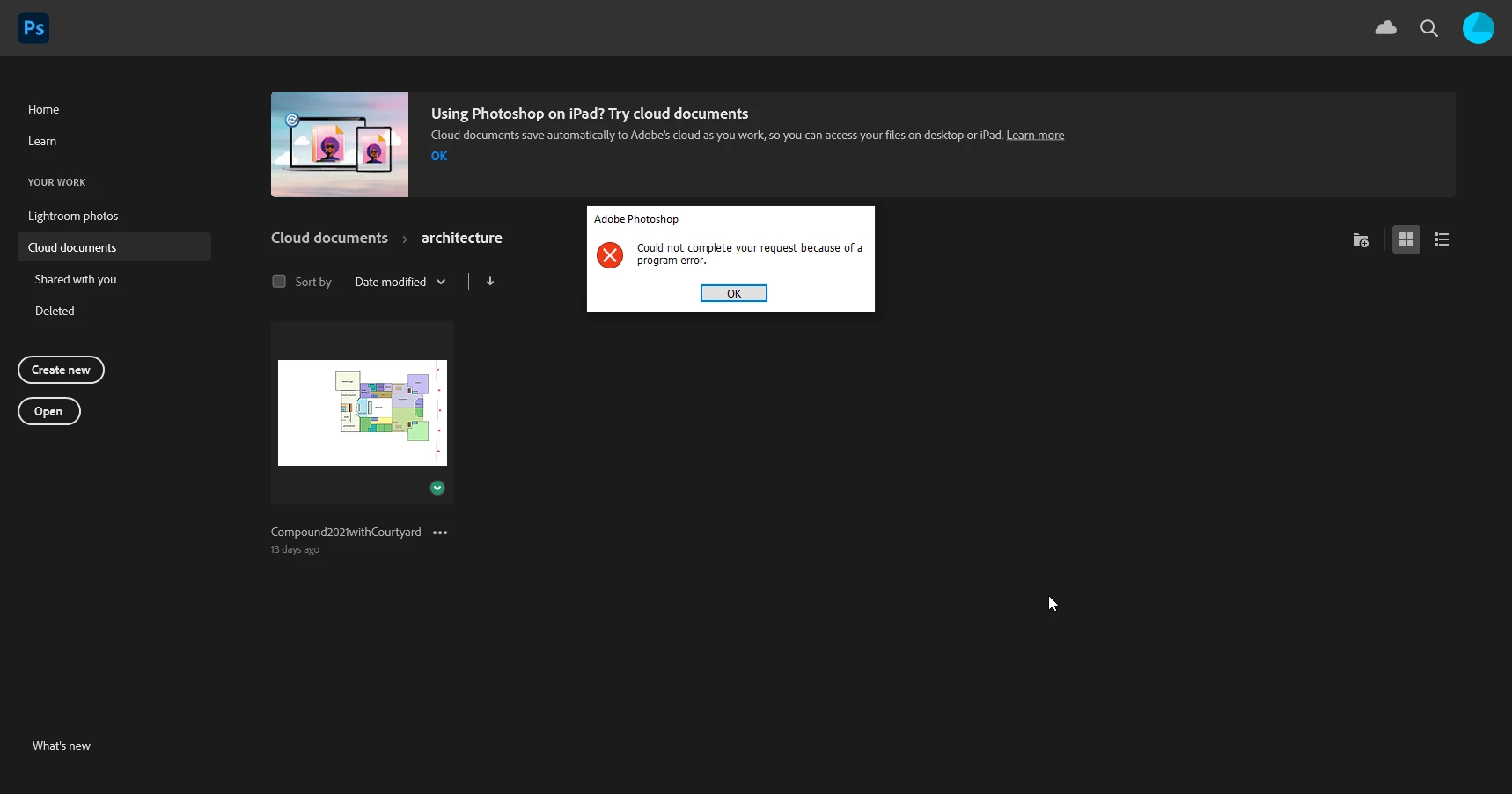1512x794 pixels.
Task: Select Cloud documents in the sidebar
Action: coord(114,246)
